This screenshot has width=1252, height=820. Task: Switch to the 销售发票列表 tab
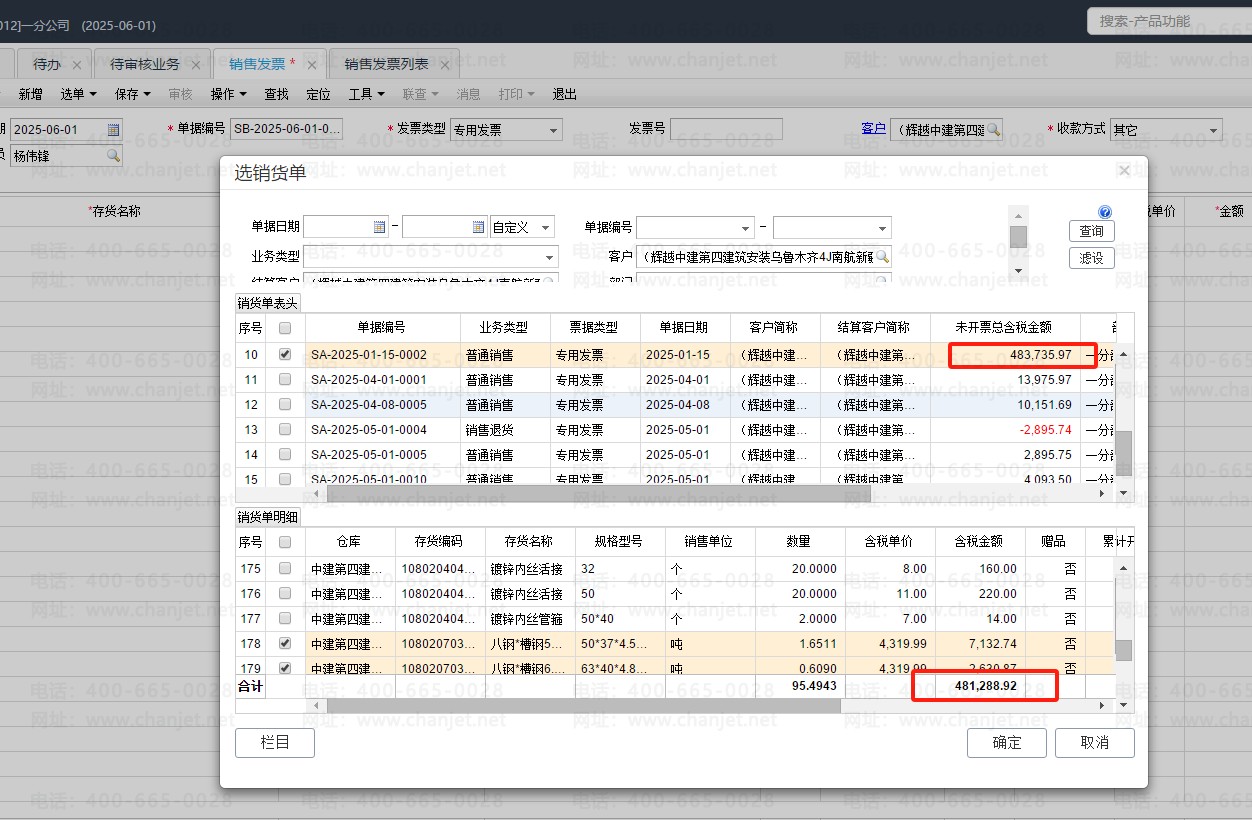pos(386,64)
